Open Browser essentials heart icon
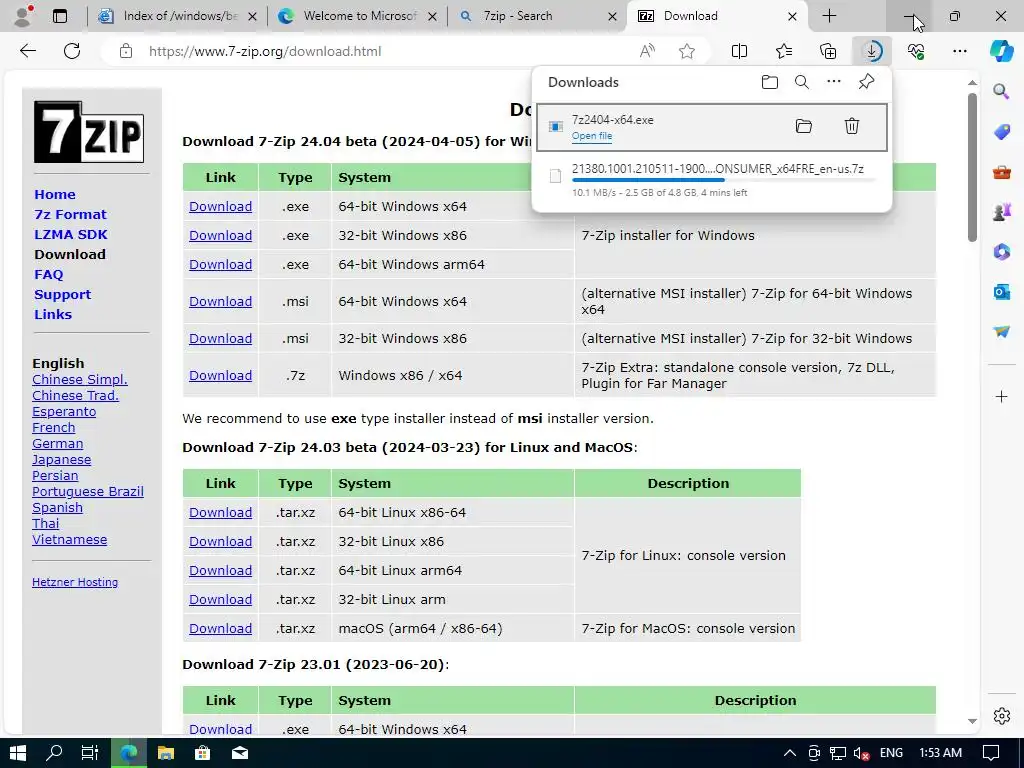Screen dimensions: 1024x768 coord(916,51)
